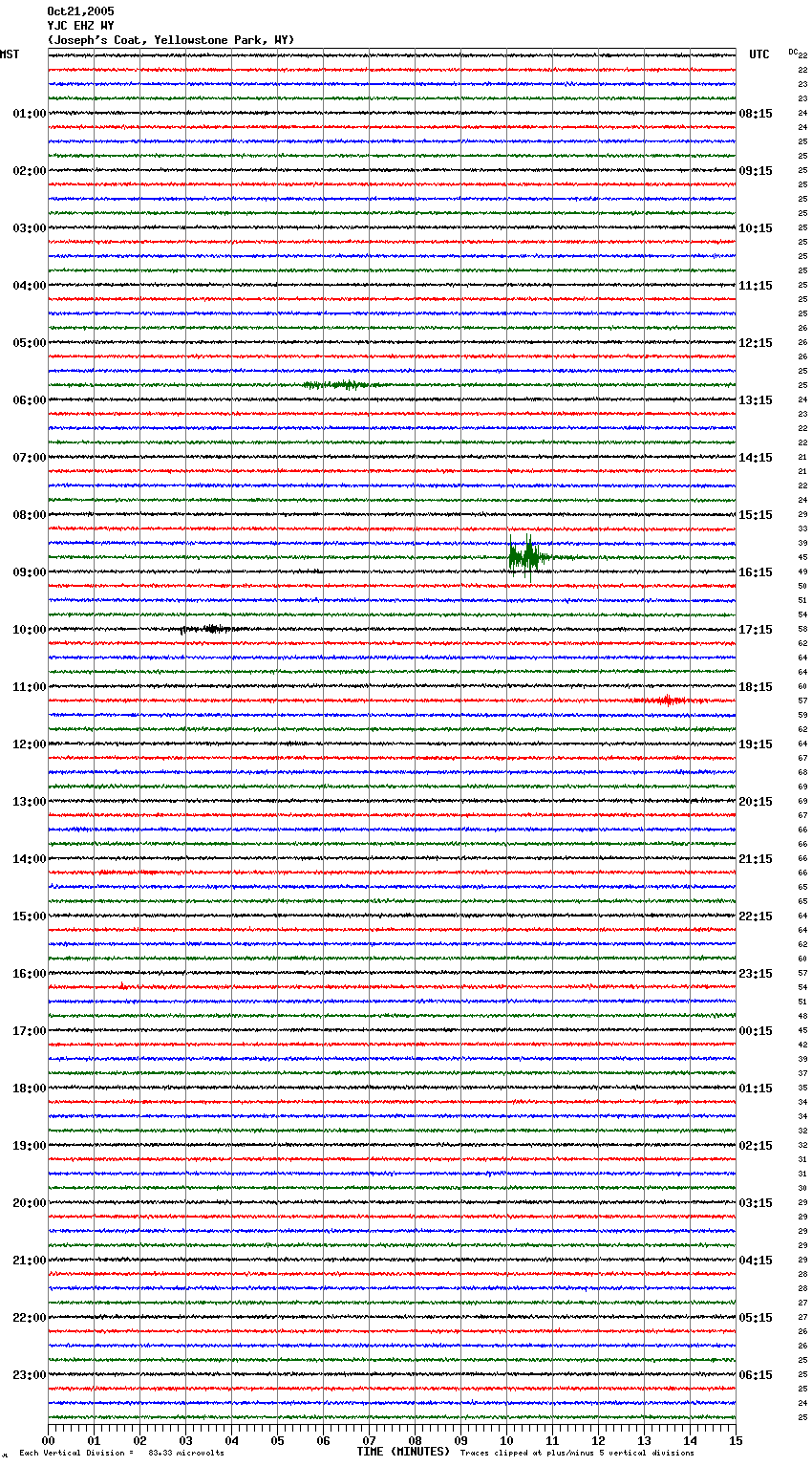Select the 08:00 MST time label

[x=29, y=515]
